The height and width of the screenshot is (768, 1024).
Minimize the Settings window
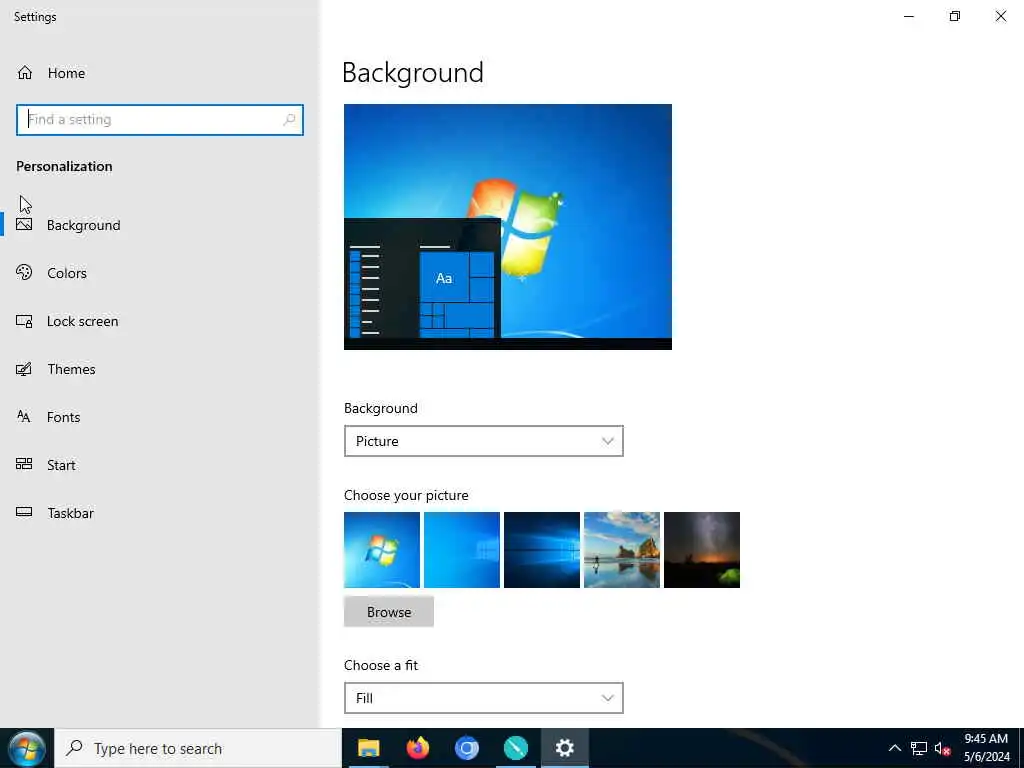(x=908, y=16)
